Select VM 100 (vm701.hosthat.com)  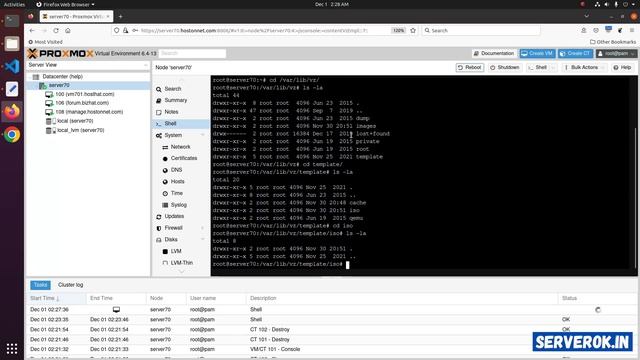point(84,94)
